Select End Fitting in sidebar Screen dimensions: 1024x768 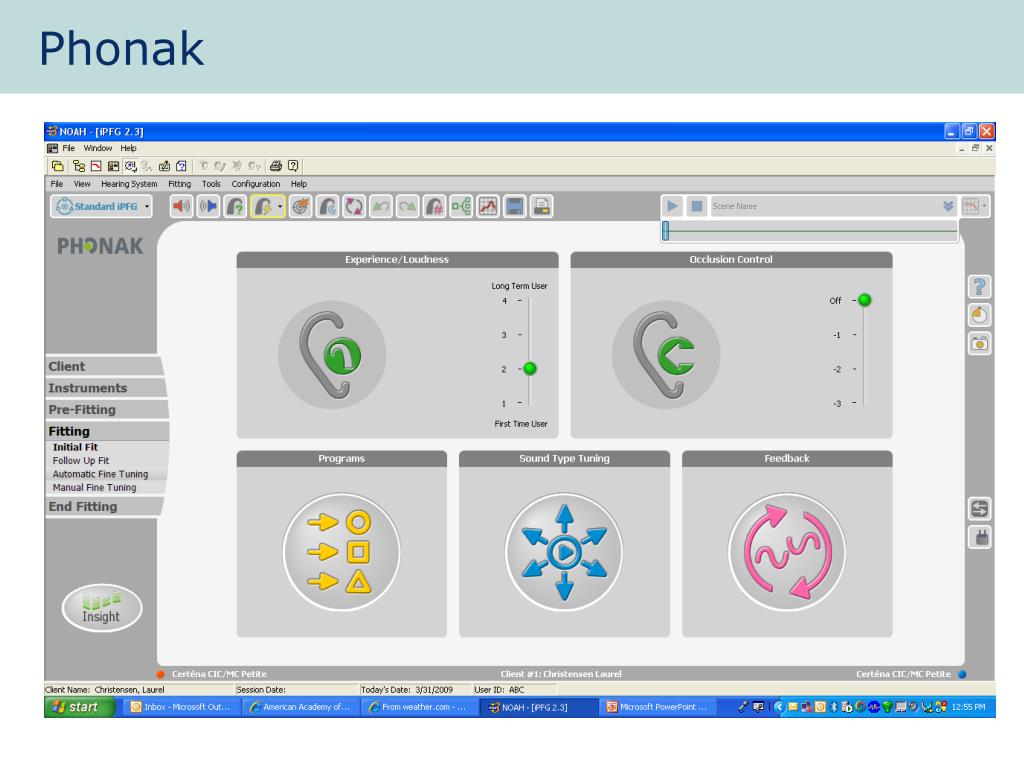tap(103, 506)
